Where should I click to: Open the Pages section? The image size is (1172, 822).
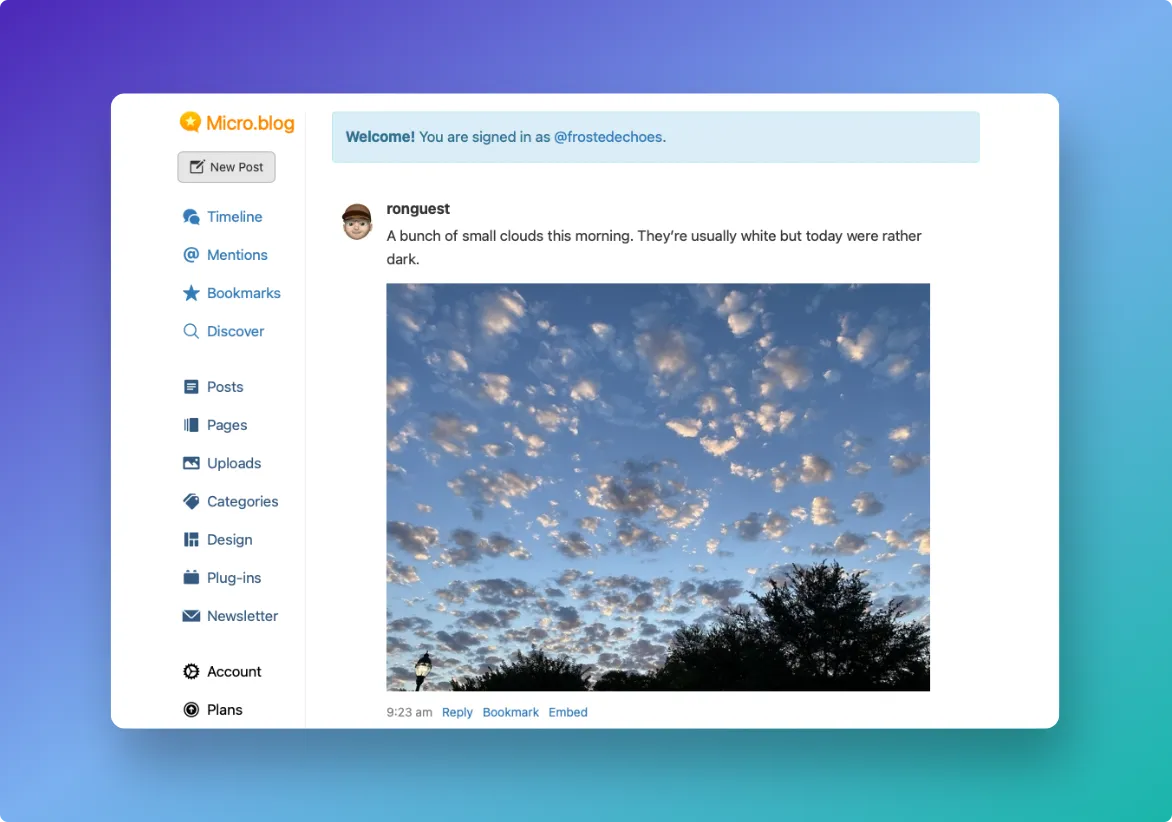tap(226, 425)
